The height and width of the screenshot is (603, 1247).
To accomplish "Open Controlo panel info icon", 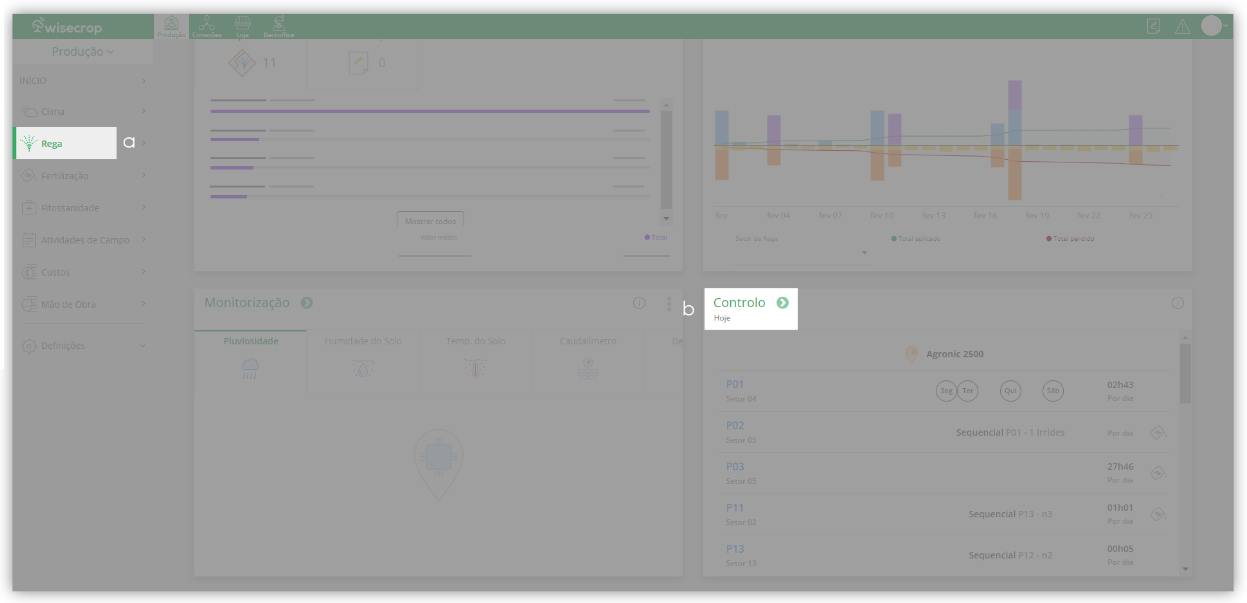I will (x=1177, y=303).
